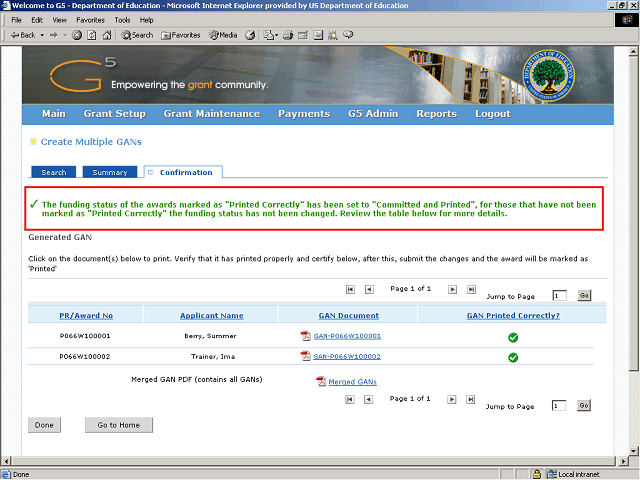Open the Tools menu
Viewport: 640px width, 480px height.
tap(122, 20)
